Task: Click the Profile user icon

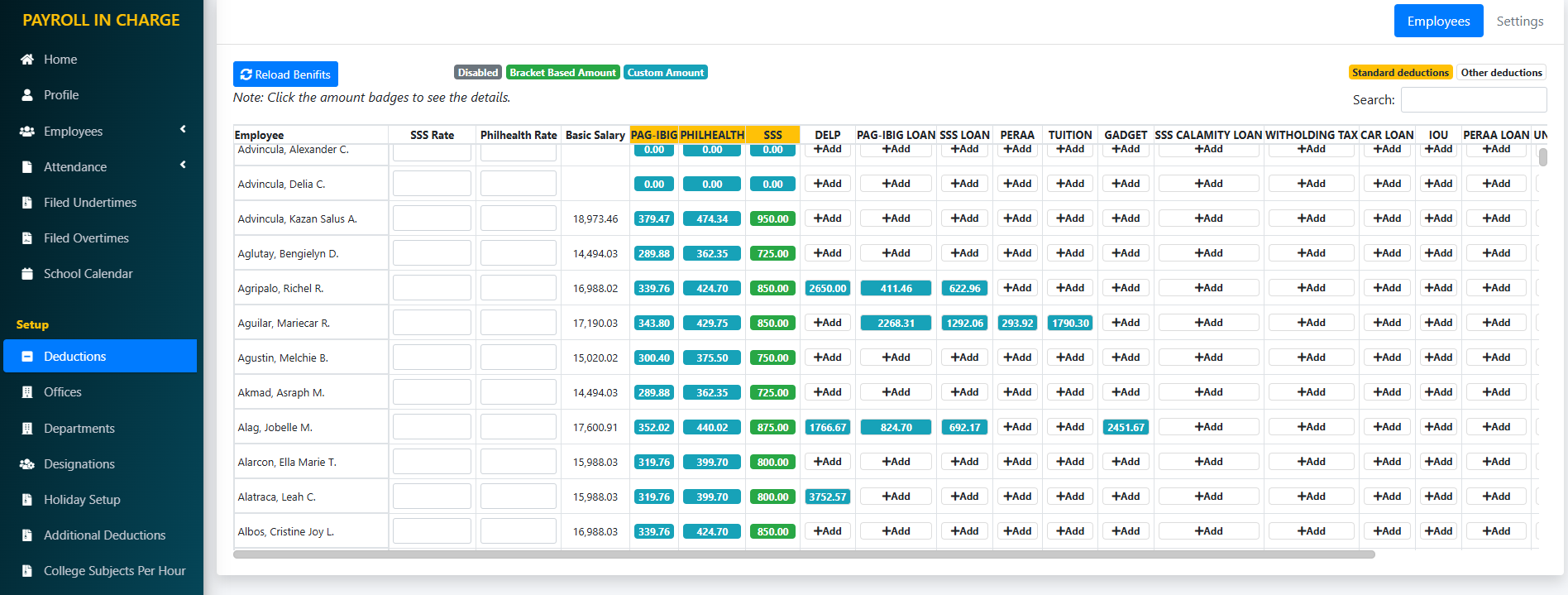Action: pos(27,95)
